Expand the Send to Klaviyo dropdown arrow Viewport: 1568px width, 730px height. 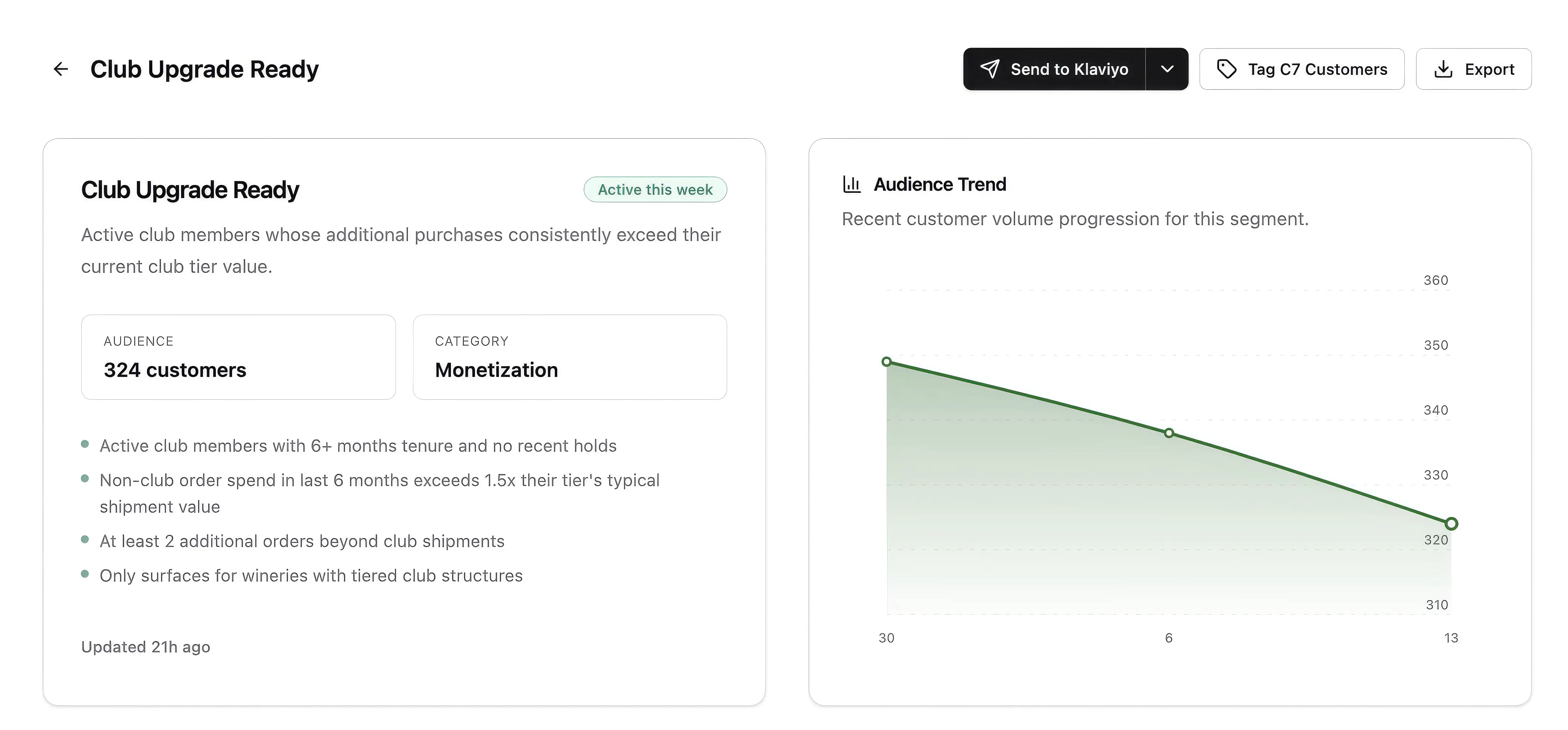1167,70
